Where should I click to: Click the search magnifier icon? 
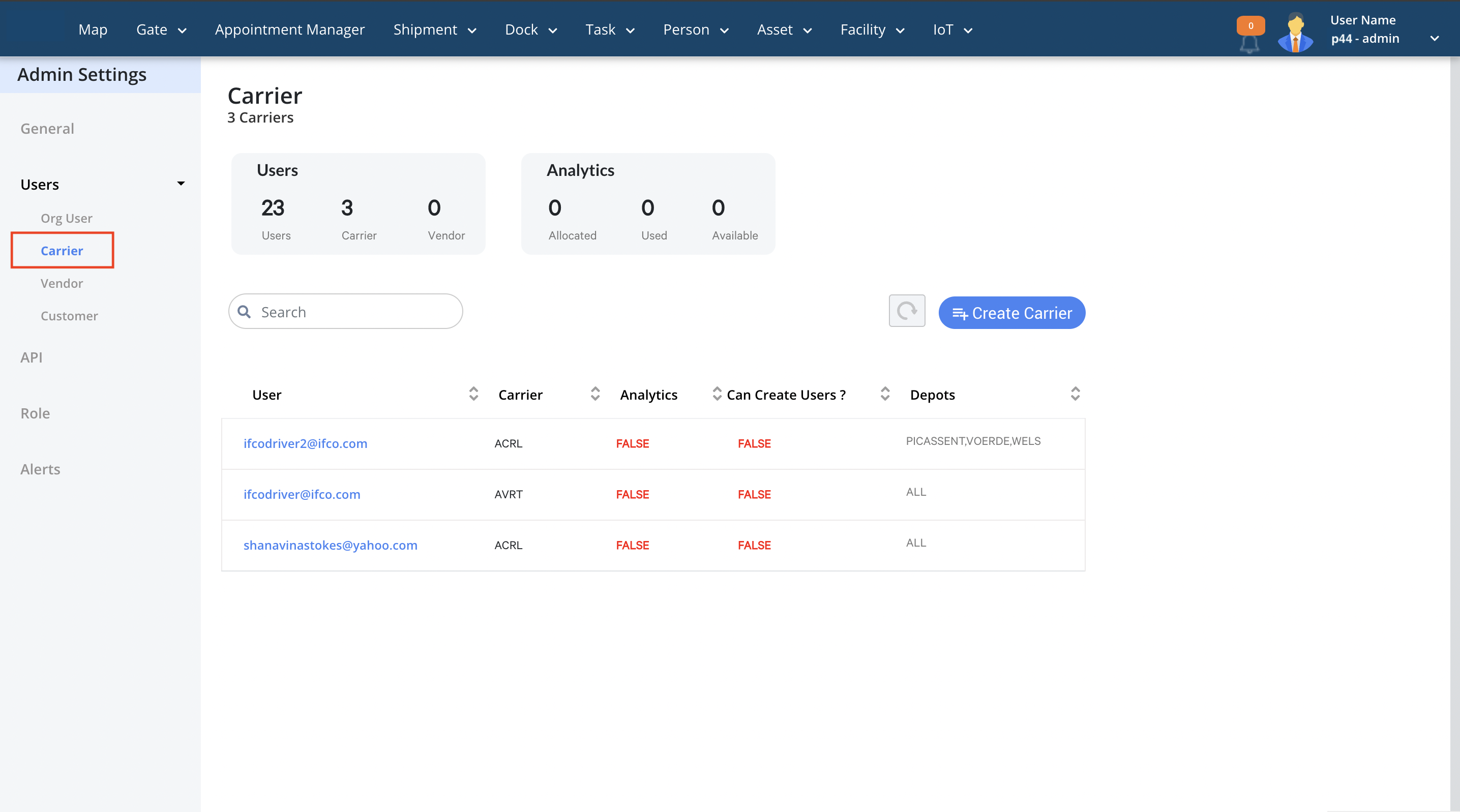pos(244,311)
